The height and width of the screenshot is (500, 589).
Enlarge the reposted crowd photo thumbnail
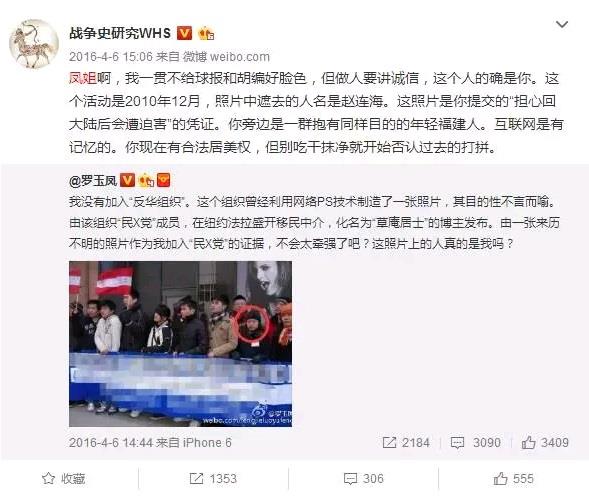pyautogui.click(x=180, y=344)
